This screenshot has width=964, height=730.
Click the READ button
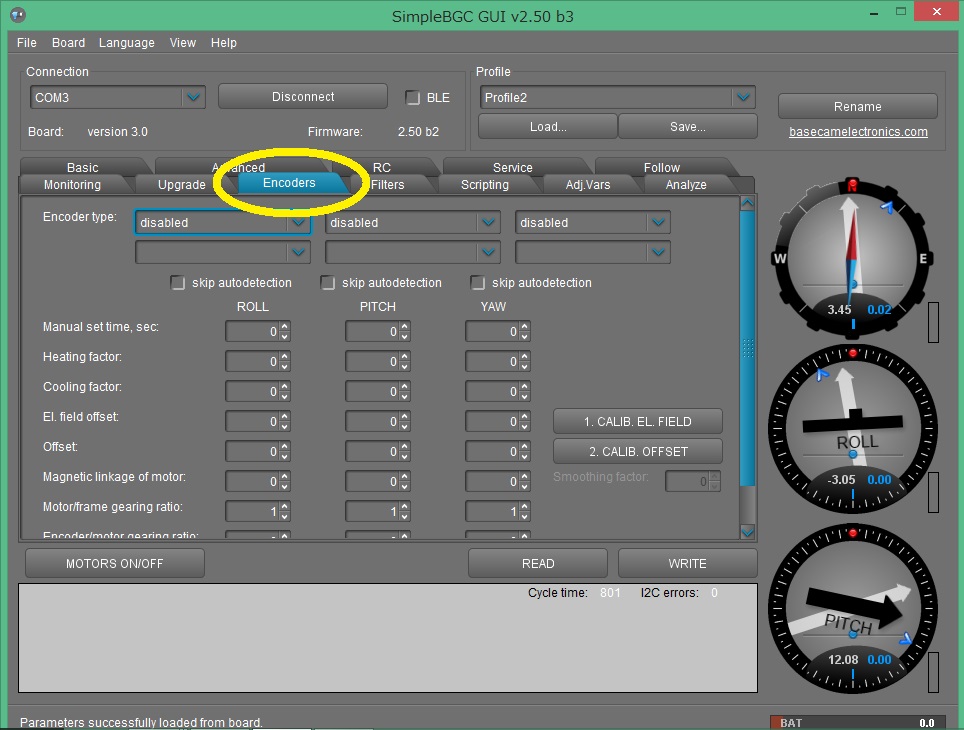(x=538, y=563)
